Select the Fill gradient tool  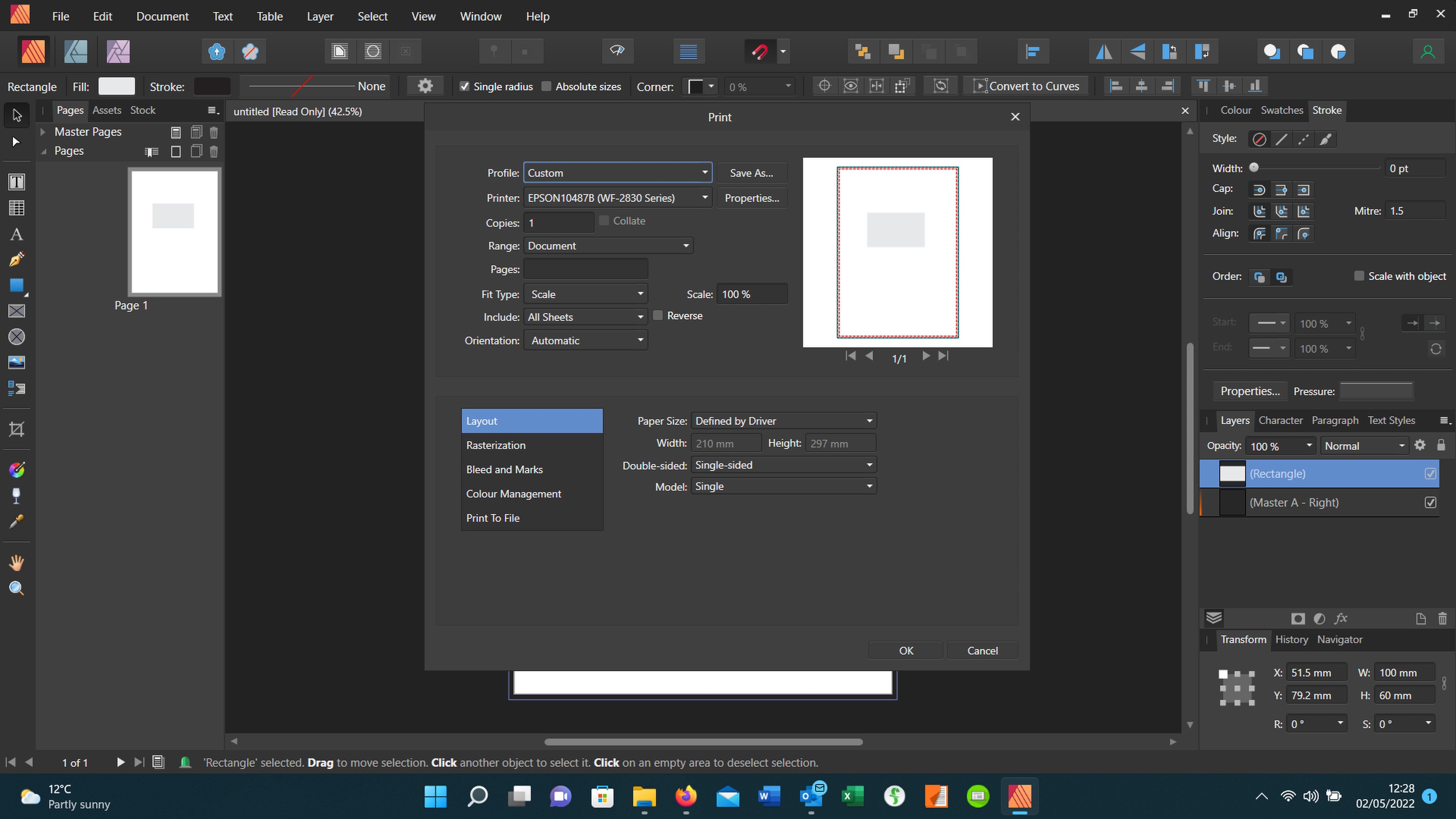tap(16, 470)
